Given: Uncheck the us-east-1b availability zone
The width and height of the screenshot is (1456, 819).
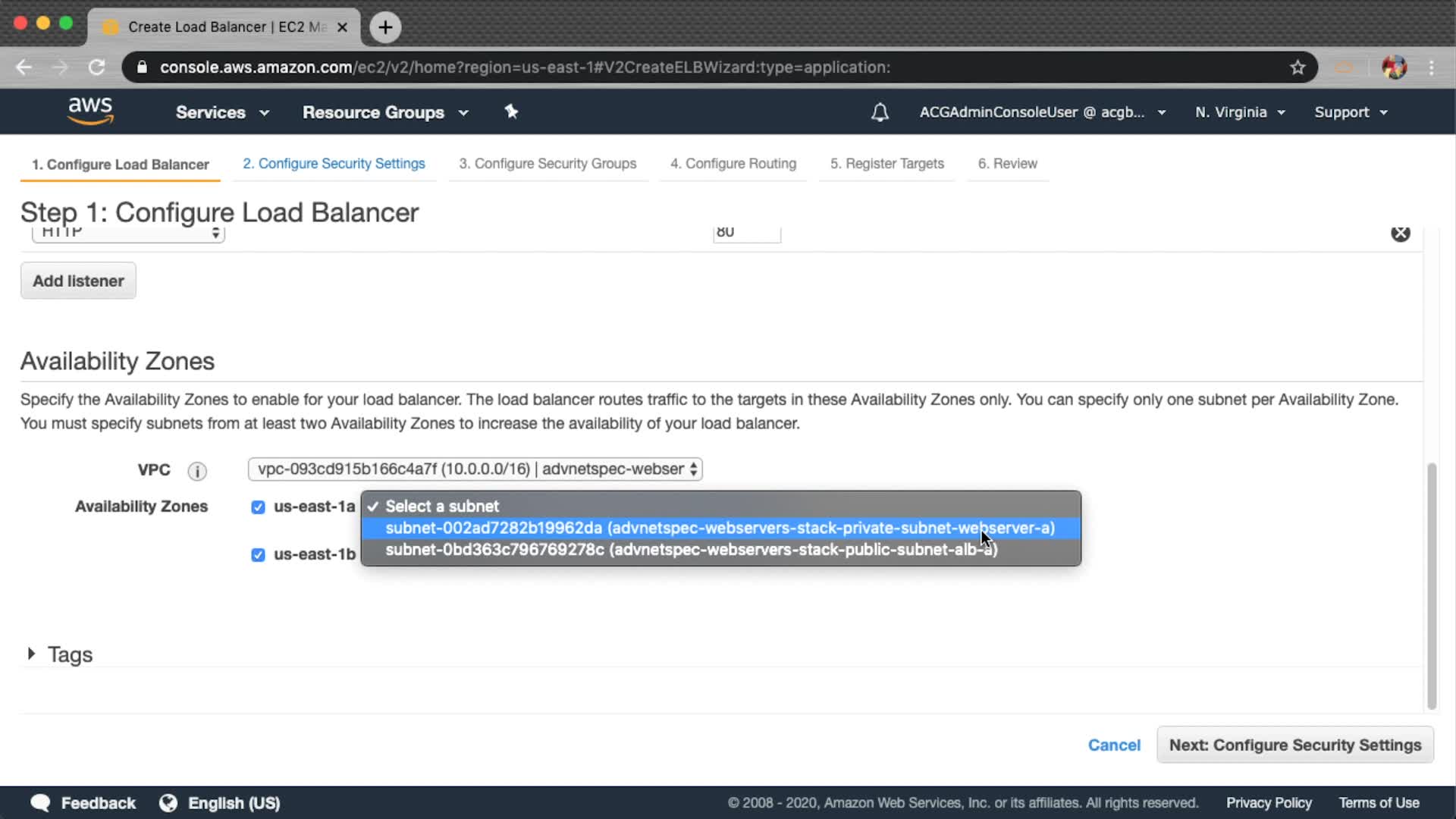Looking at the screenshot, I should pyautogui.click(x=258, y=555).
